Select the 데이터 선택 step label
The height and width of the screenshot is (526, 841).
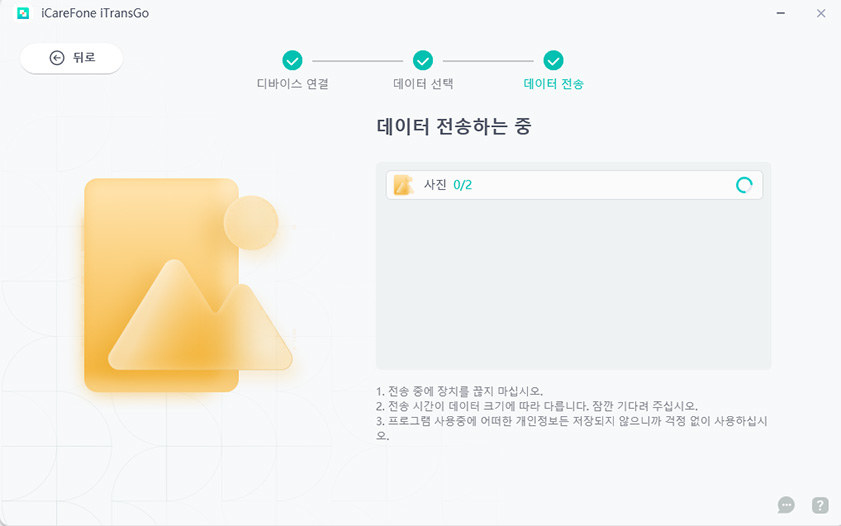(x=423, y=84)
